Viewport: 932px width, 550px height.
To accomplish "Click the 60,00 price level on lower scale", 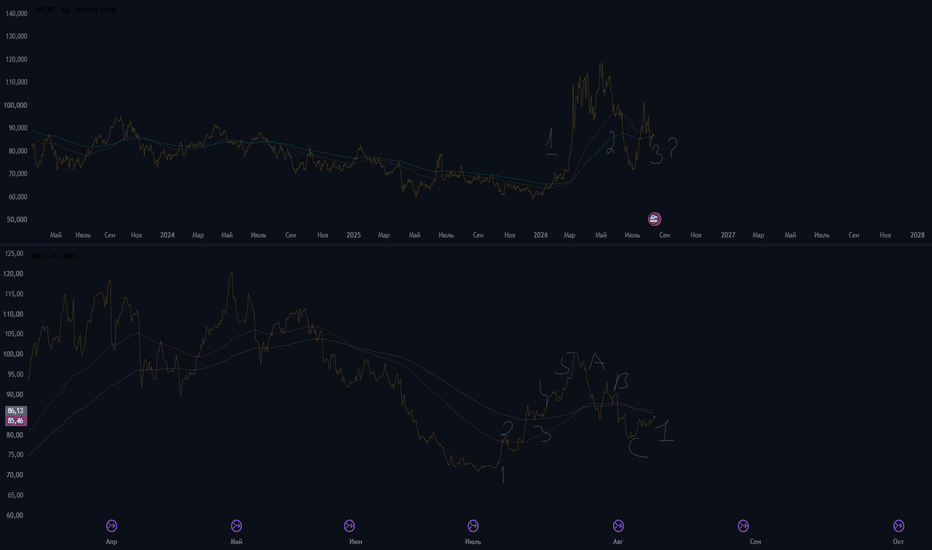I will (x=15, y=515).
